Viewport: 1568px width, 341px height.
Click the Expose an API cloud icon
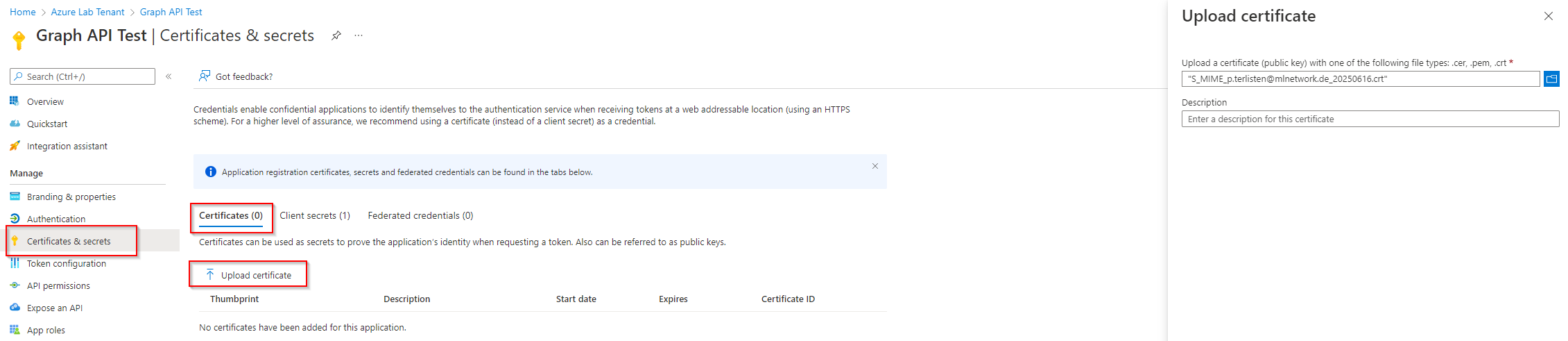pyautogui.click(x=15, y=308)
